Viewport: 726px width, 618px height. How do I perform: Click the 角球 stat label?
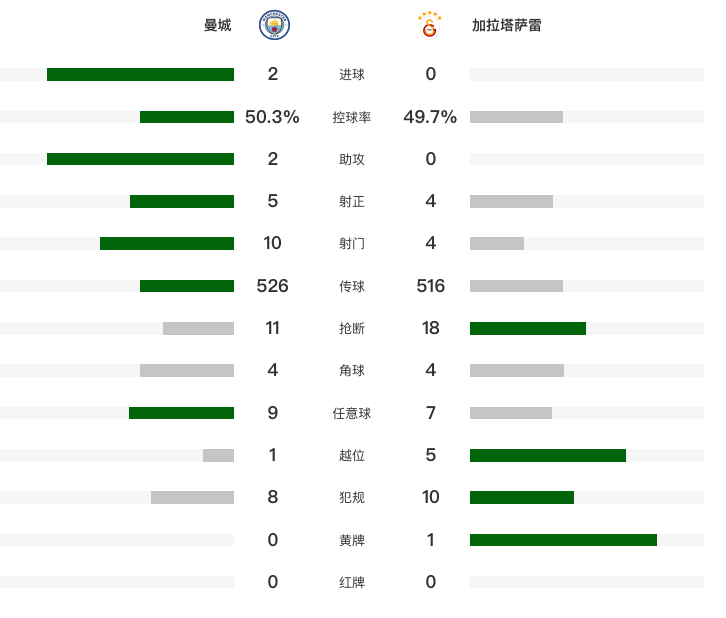click(352, 371)
